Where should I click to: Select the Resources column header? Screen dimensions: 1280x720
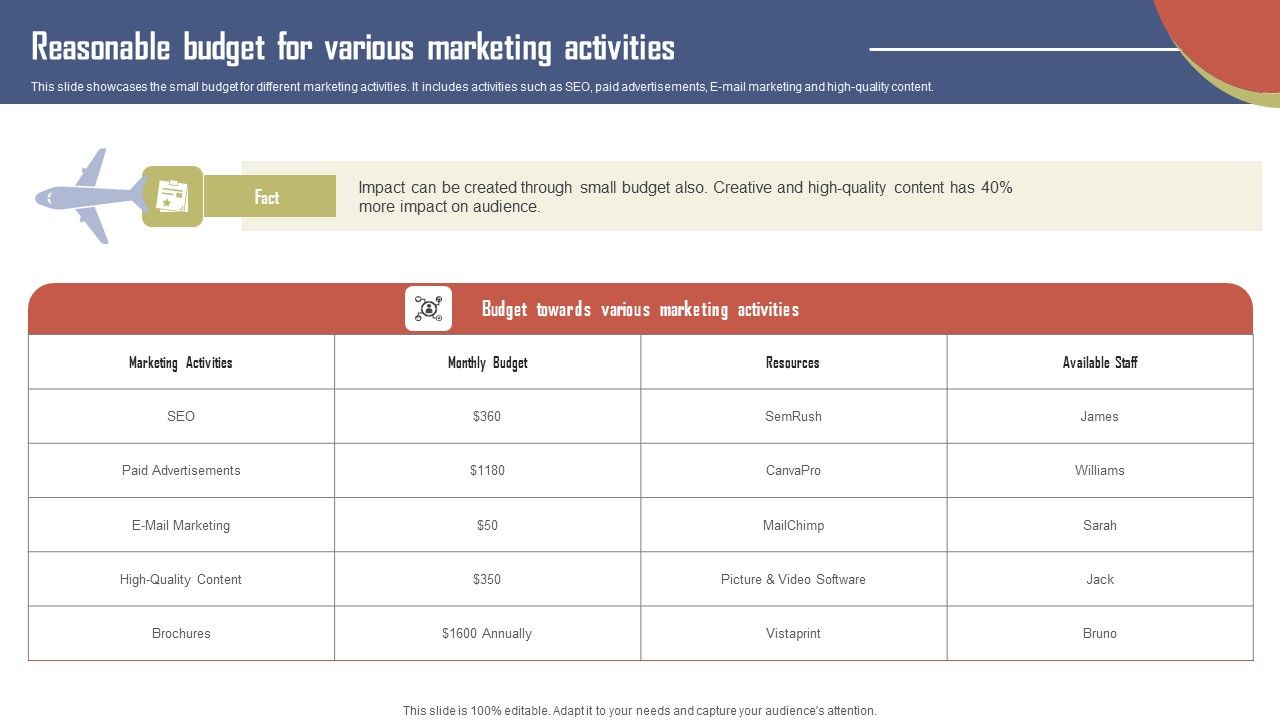[793, 363]
